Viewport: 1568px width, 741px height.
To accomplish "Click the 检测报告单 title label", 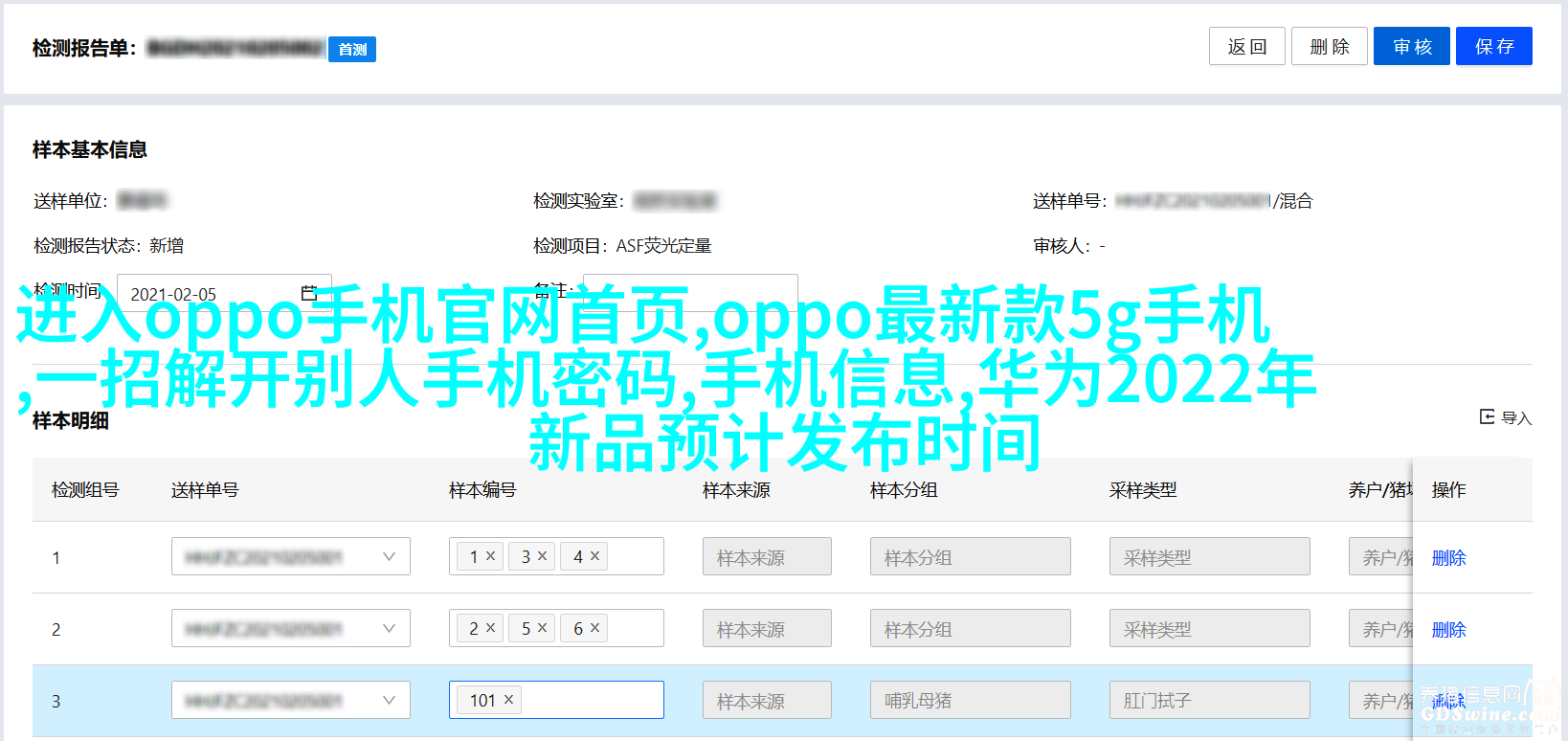I will [85, 48].
